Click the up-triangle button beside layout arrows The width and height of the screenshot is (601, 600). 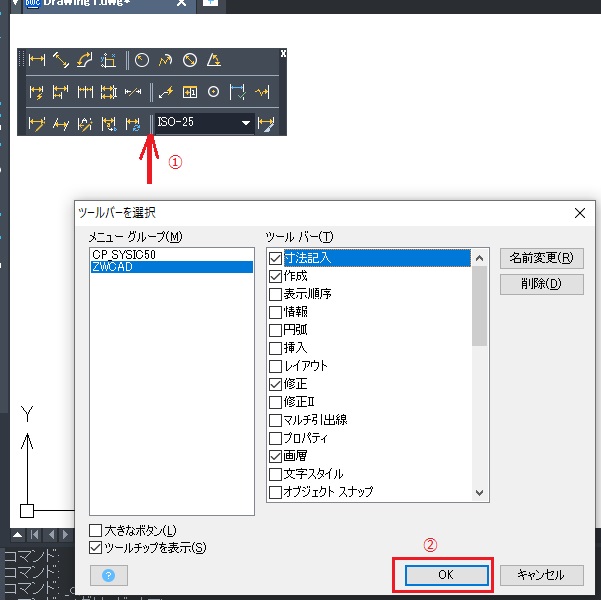click(18, 534)
